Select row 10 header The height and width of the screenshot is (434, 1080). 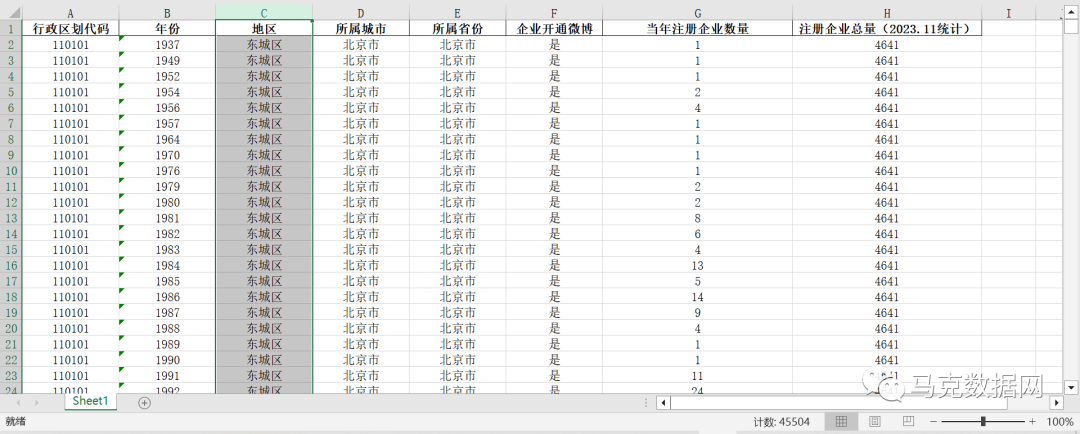click(11, 171)
